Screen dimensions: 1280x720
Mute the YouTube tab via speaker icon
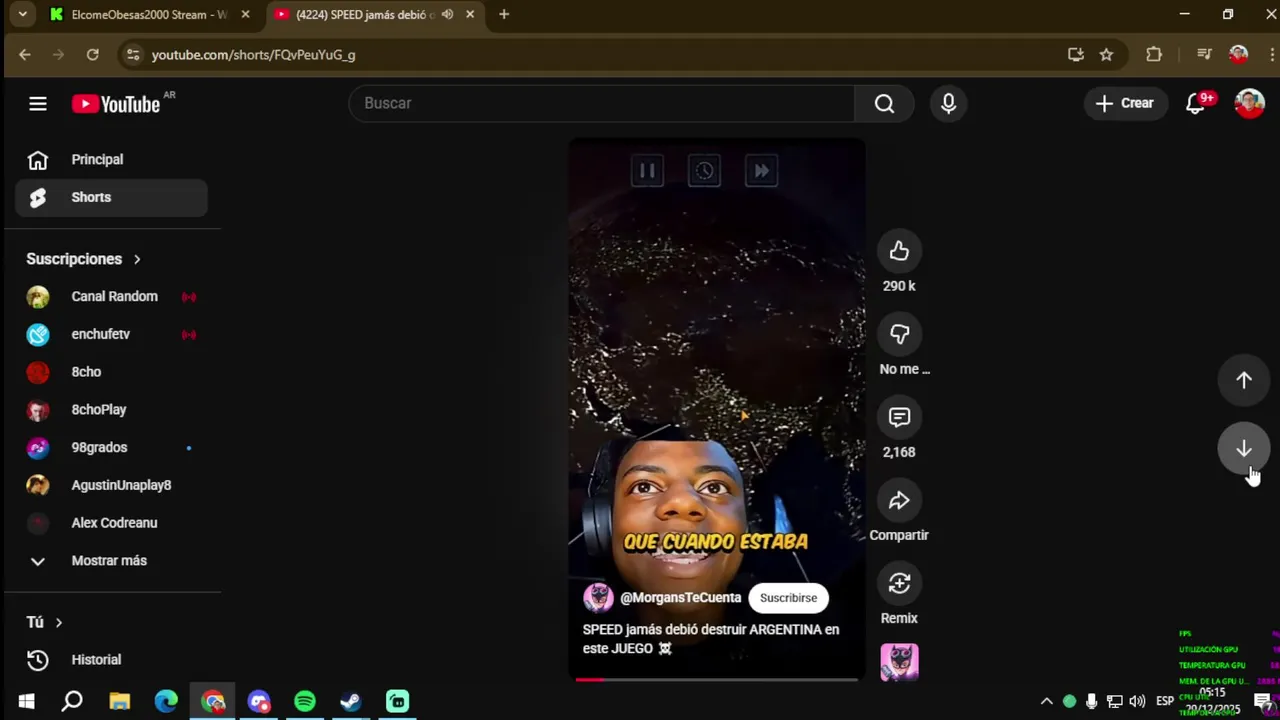click(x=447, y=15)
